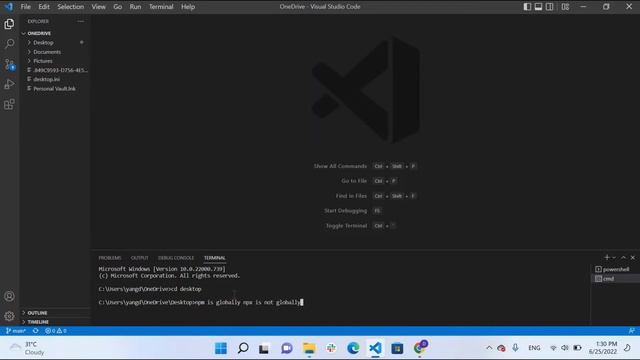This screenshot has height=360, width=640.
Task: Open the Run and Debug view
Action: click(x=9, y=84)
